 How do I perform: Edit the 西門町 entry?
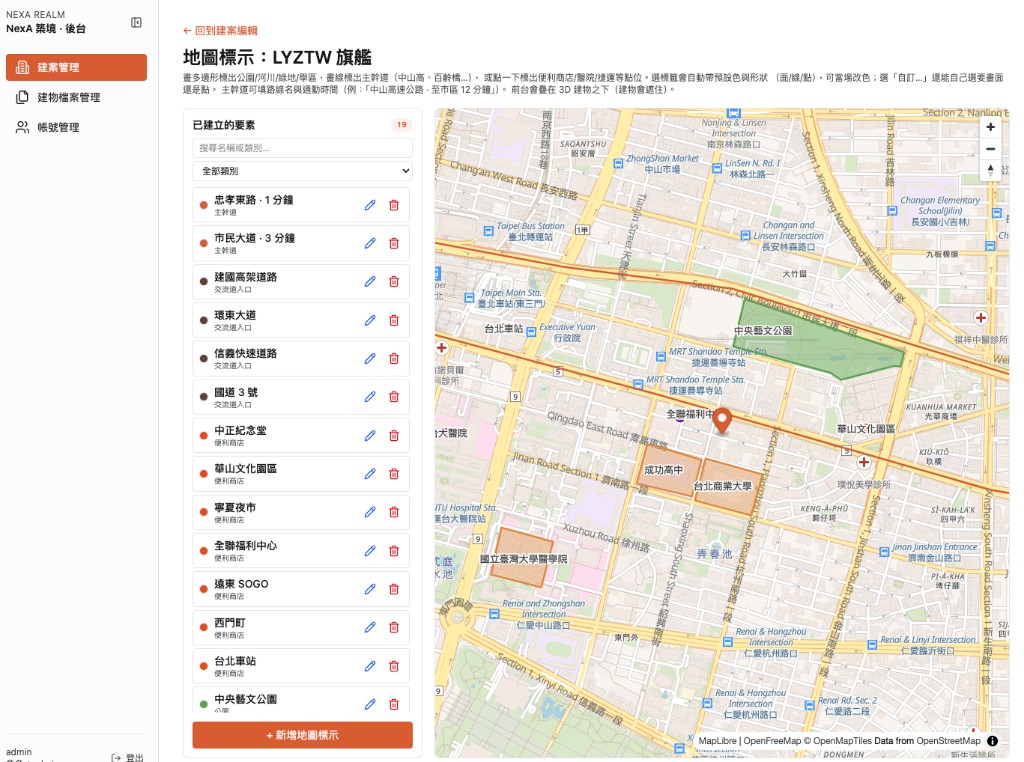coord(370,627)
